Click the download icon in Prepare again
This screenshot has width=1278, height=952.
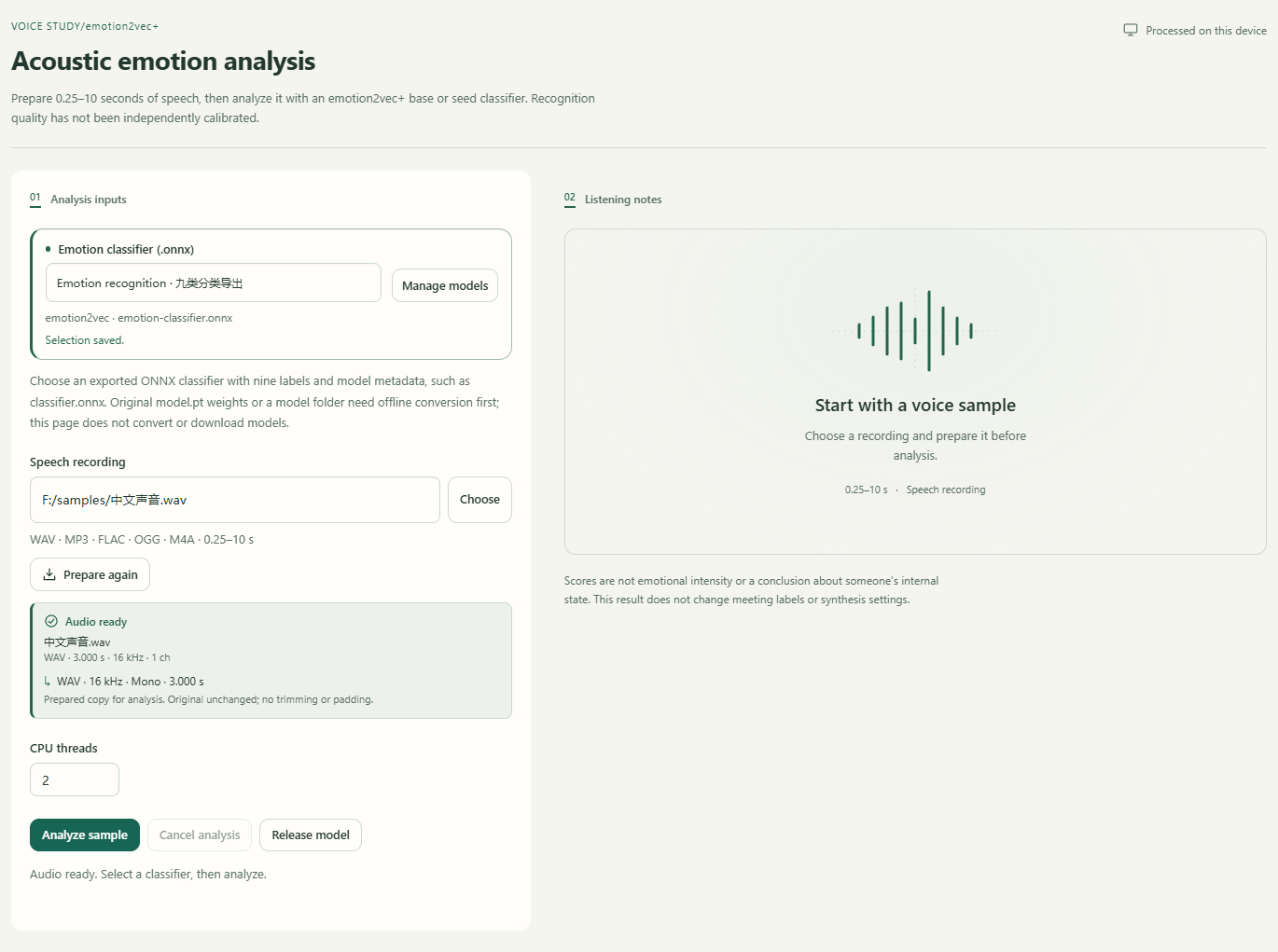tap(49, 574)
